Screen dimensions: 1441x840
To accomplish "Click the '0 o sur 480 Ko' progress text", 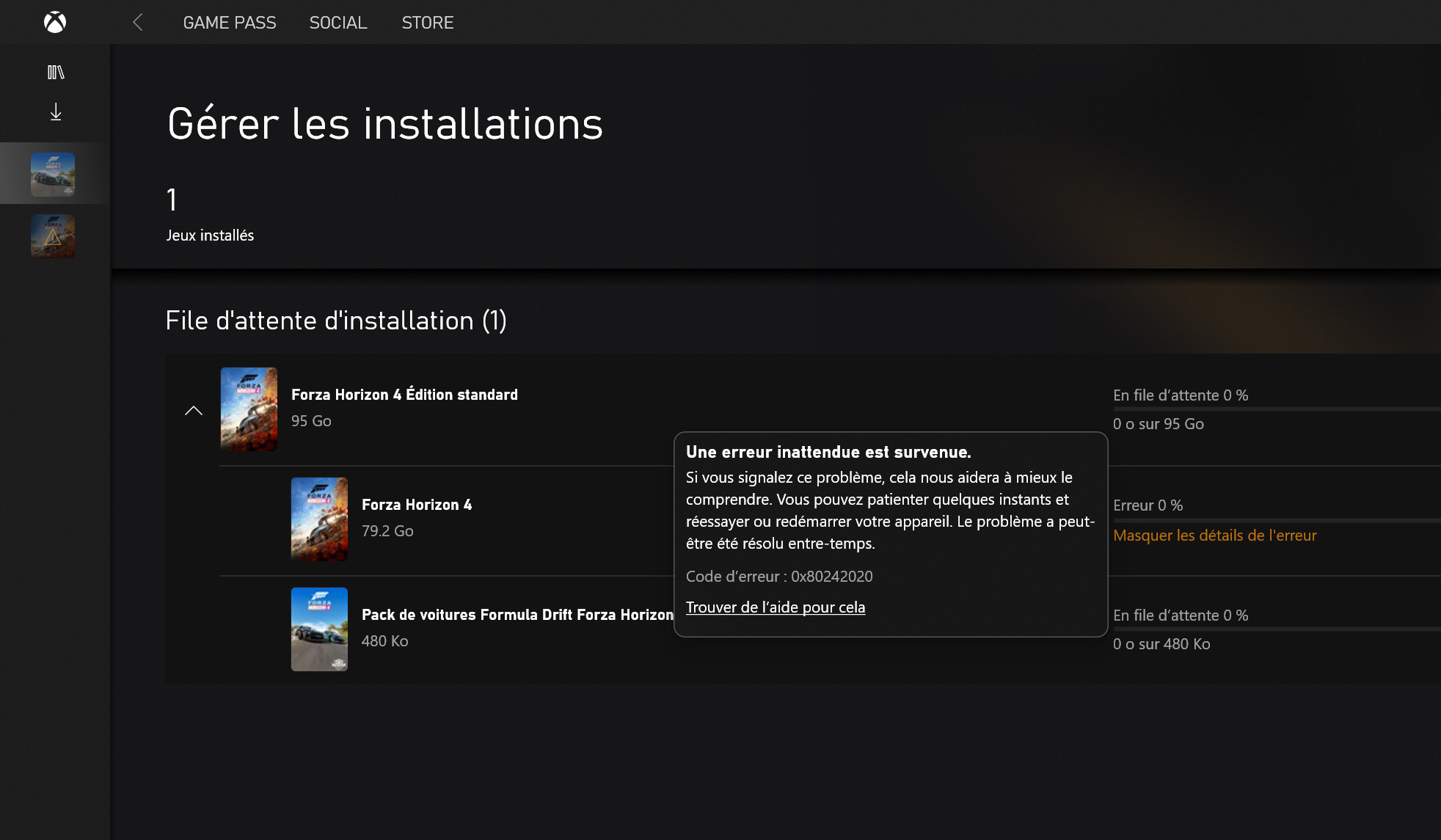I will (x=1161, y=644).
